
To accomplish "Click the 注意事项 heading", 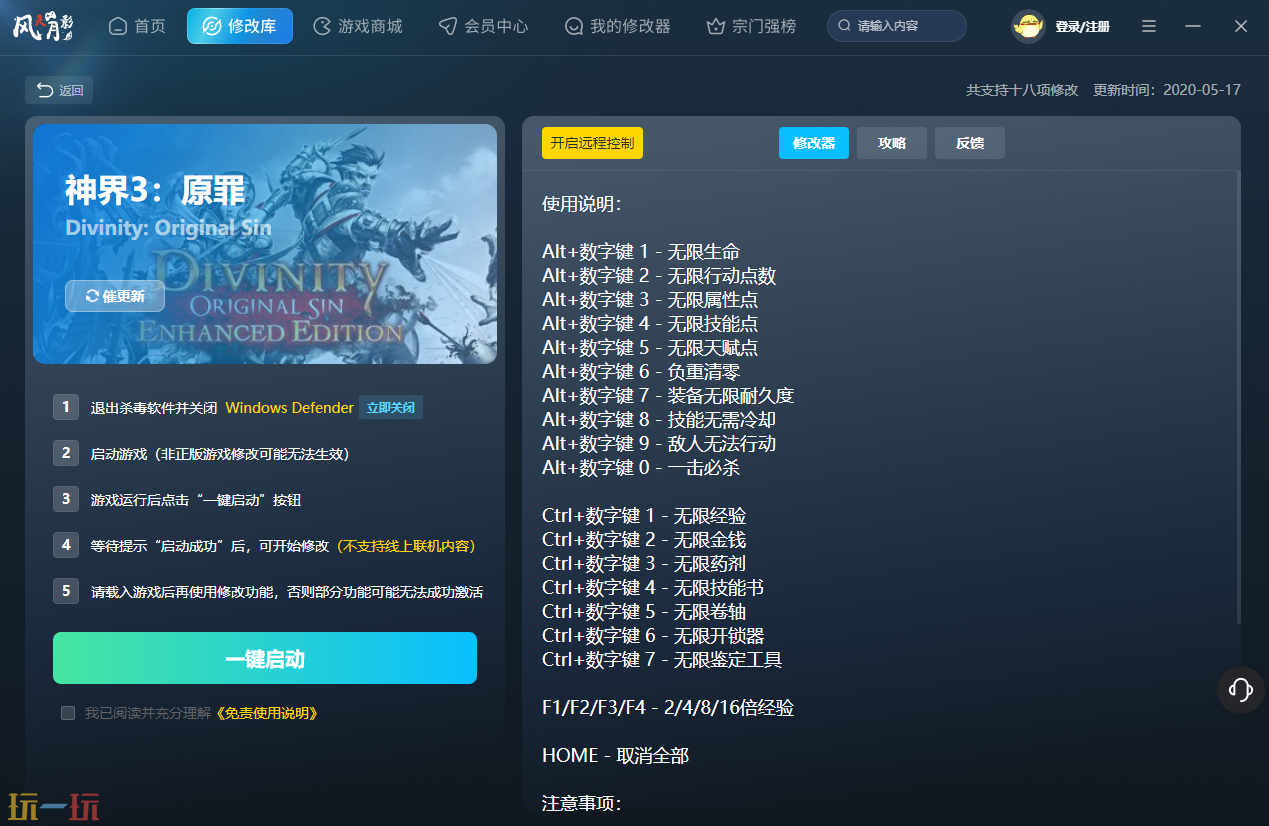I will point(582,804).
